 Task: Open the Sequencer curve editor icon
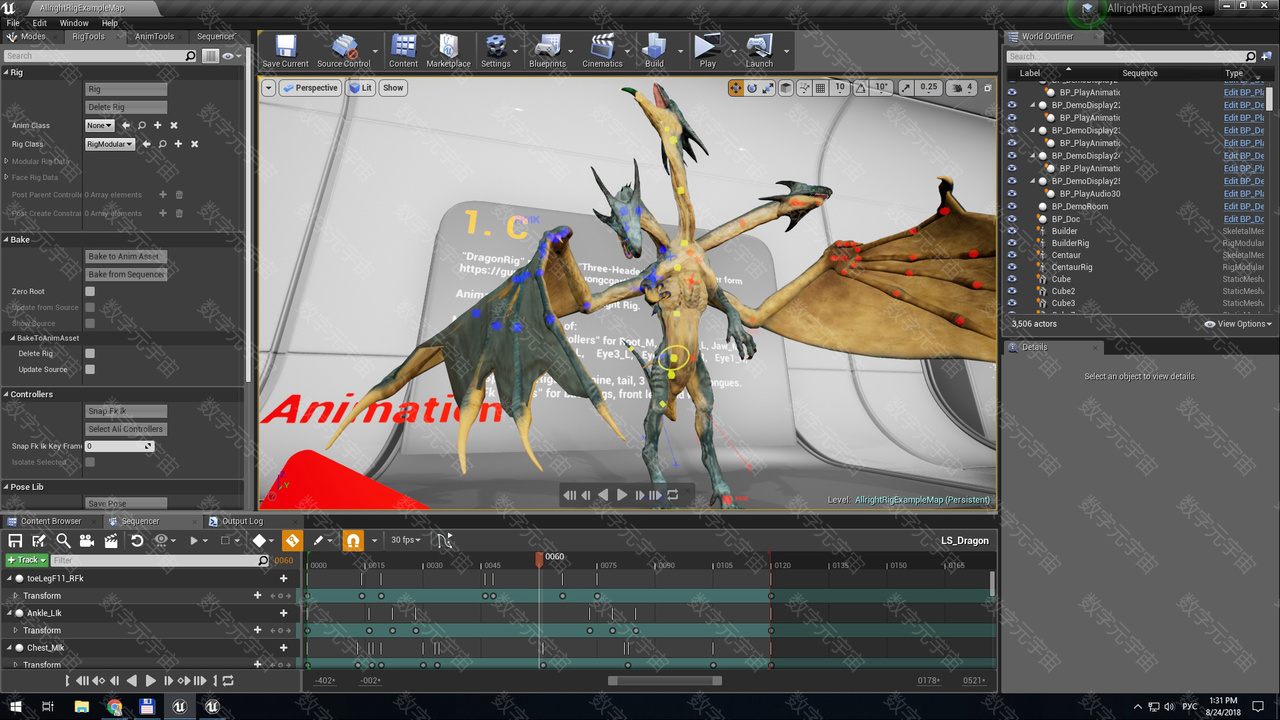[x=444, y=540]
